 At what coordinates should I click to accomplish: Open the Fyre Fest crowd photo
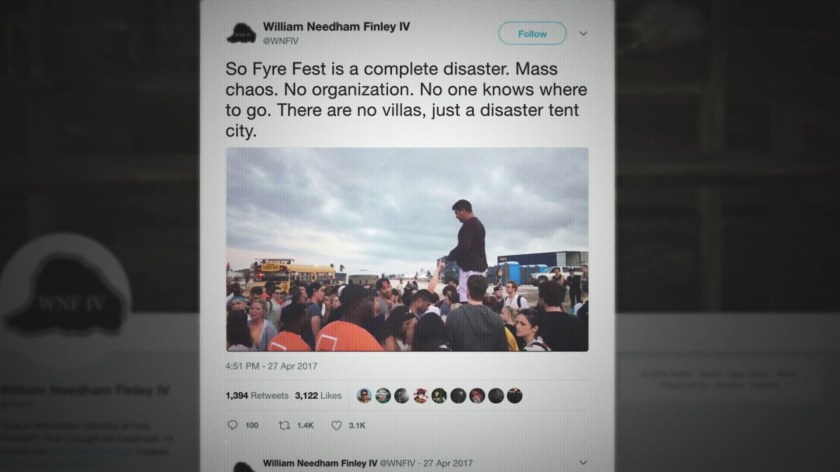[x=407, y=250]
